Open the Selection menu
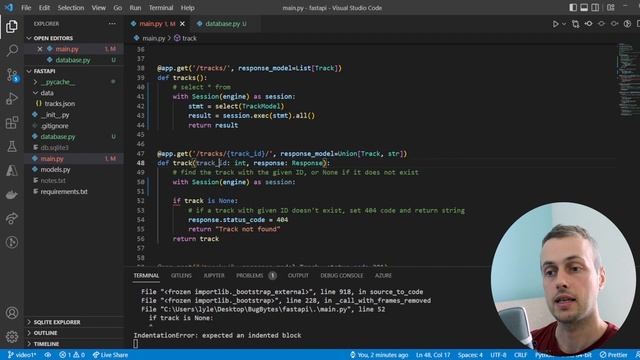 coord(71,8)
